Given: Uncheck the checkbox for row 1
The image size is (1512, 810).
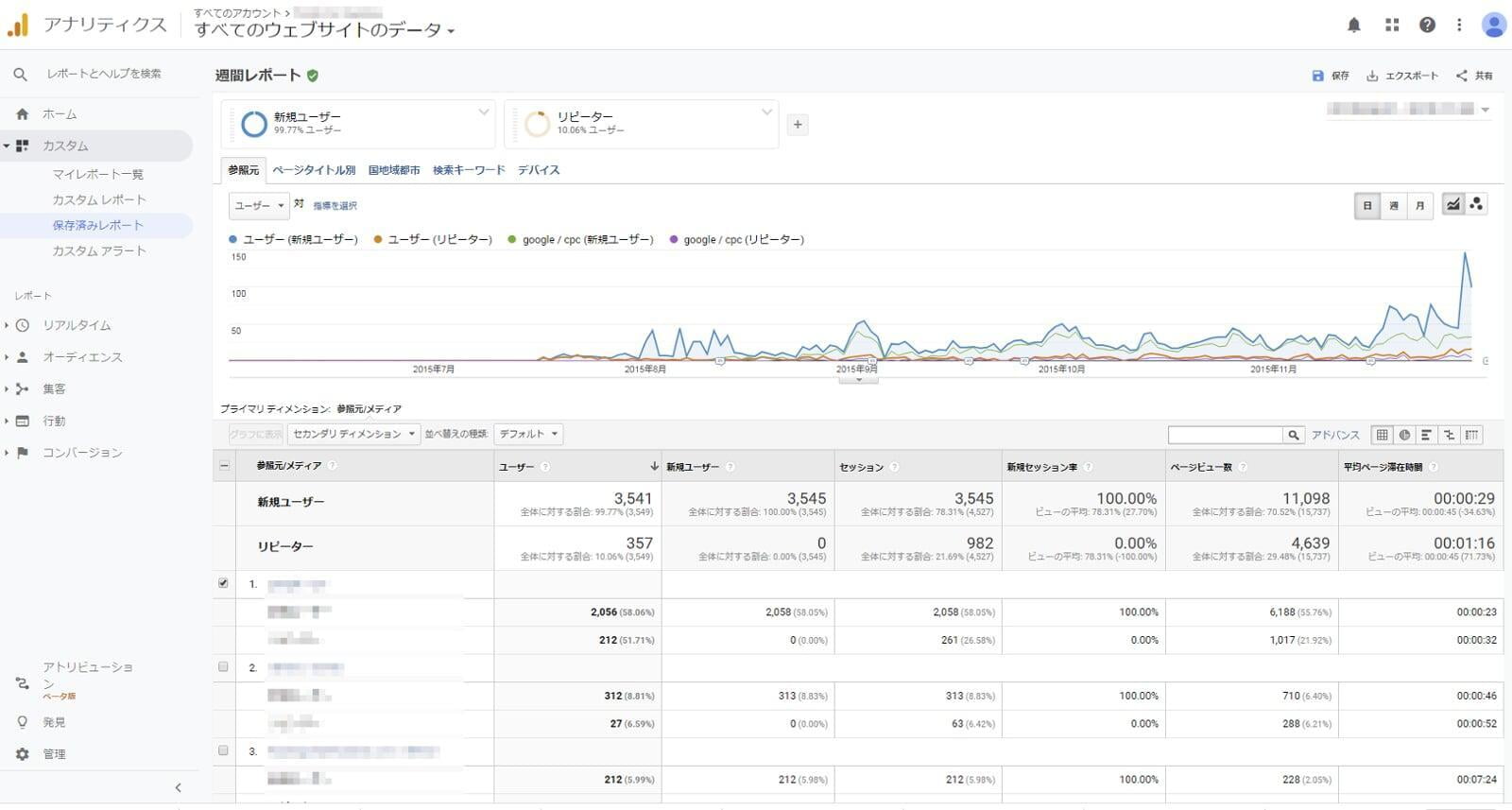Looking at the screenshot, I should pyautogui.click(x=223, y=583).
